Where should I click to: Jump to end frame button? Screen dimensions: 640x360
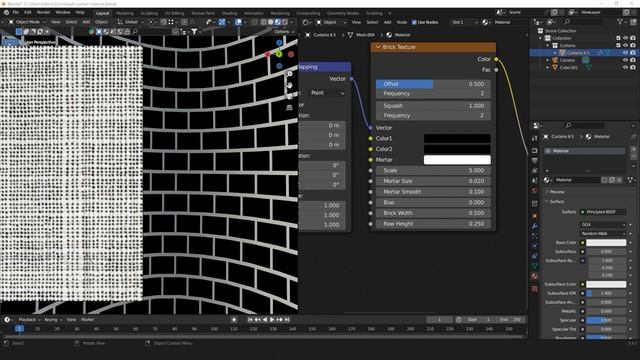point(287,320)
